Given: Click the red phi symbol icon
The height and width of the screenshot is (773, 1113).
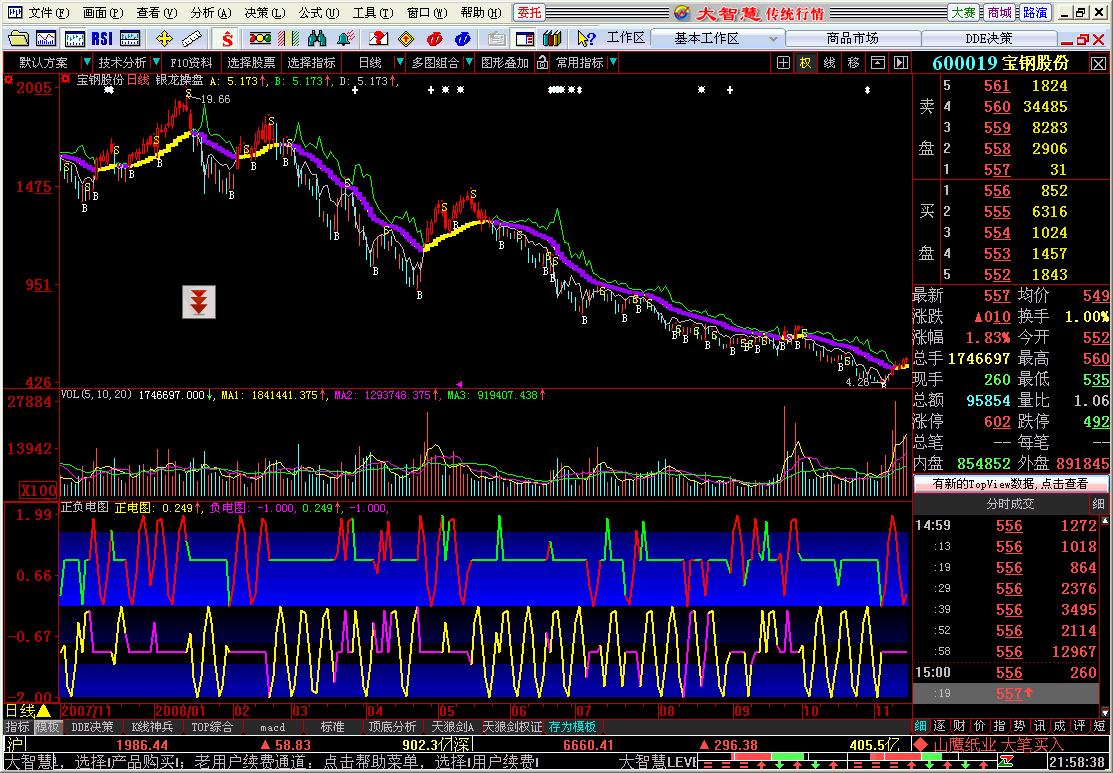Looking at the screenshot, I should tap(435, 38).
